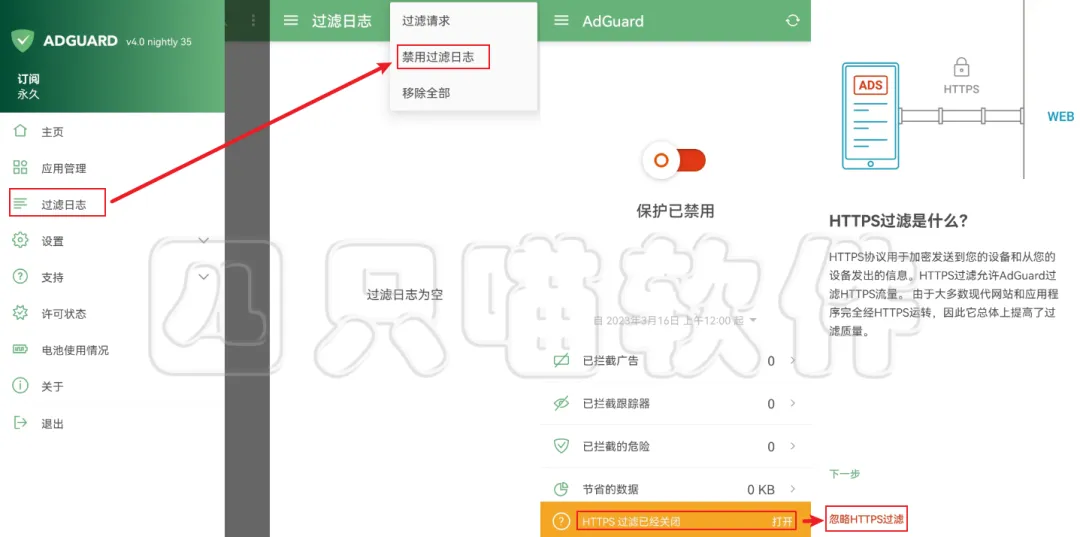The height and width of the screenshot is (537, 1080).
Task: Click the 订阅 永久 subscription status
Action: 28,87
